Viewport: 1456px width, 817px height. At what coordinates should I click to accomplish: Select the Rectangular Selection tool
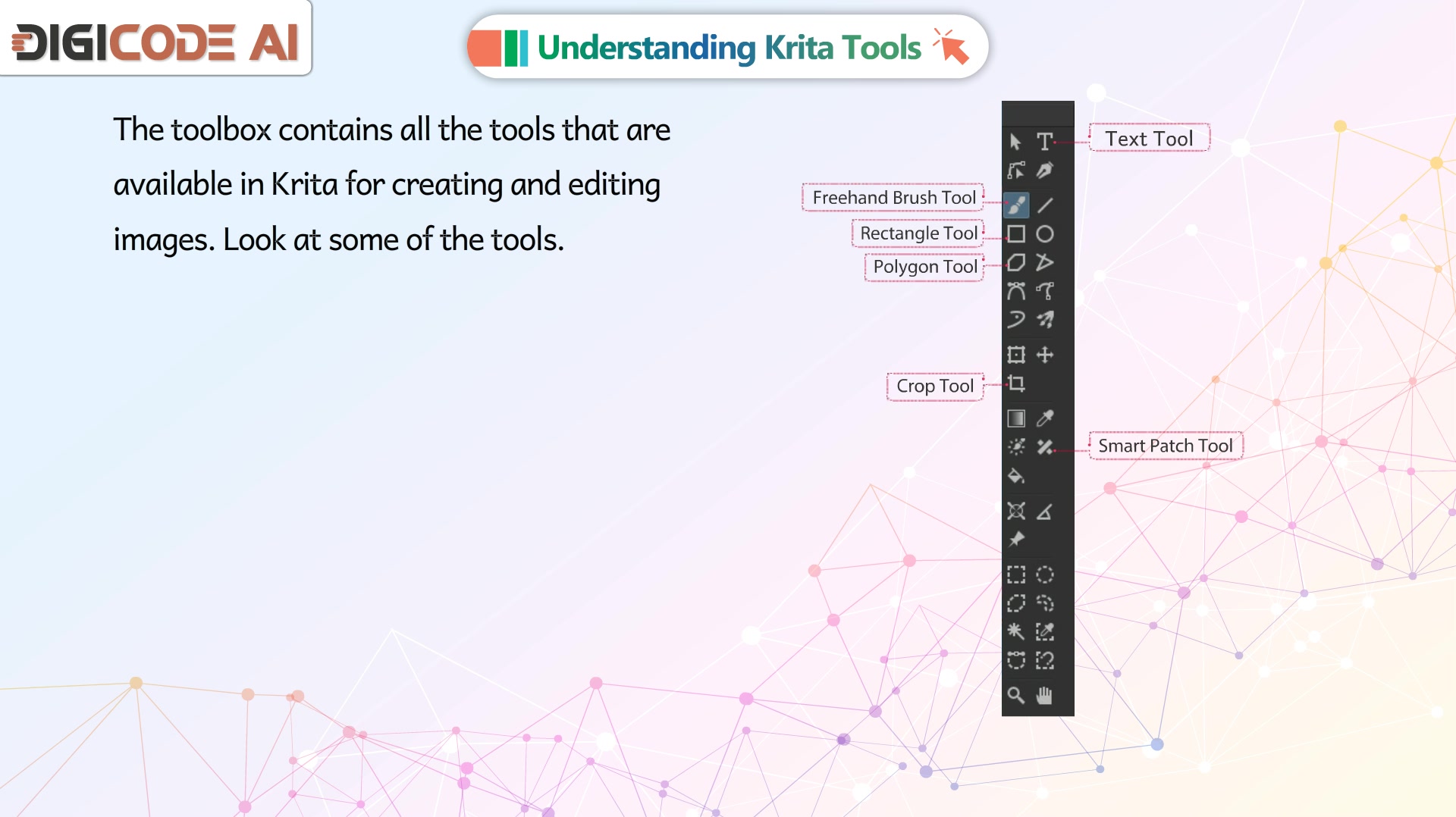[x=1016, y=574]
